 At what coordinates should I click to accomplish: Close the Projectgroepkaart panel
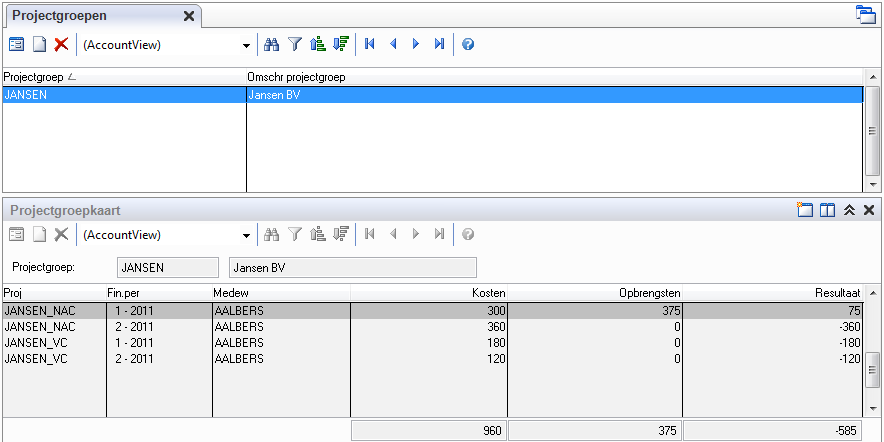(x=869, y=210)
